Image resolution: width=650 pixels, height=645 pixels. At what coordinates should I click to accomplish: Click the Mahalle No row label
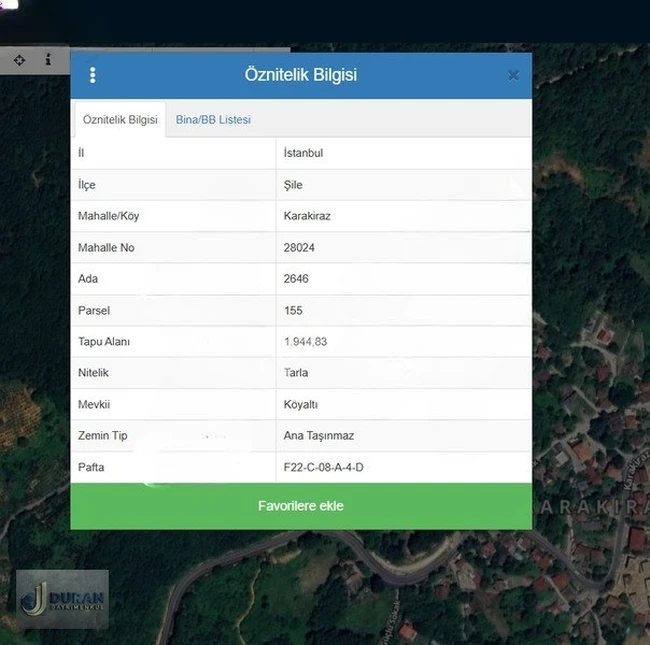pyautogui.click(x=106, y=248)
